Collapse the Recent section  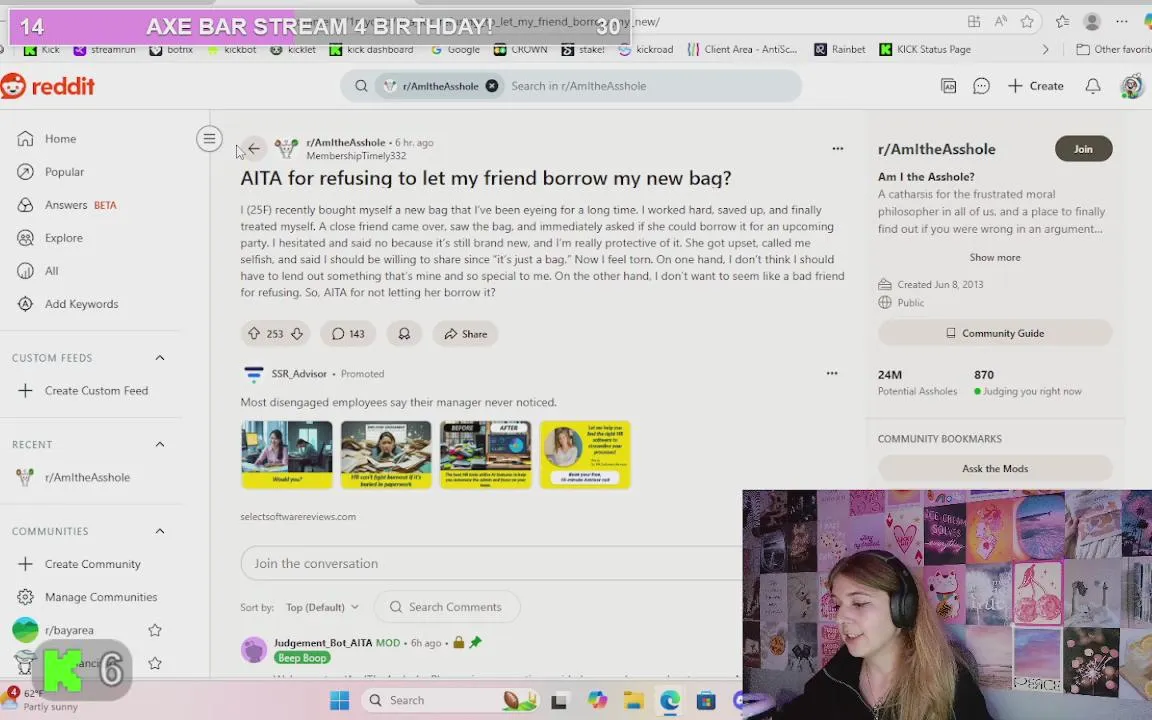[159, 444]
